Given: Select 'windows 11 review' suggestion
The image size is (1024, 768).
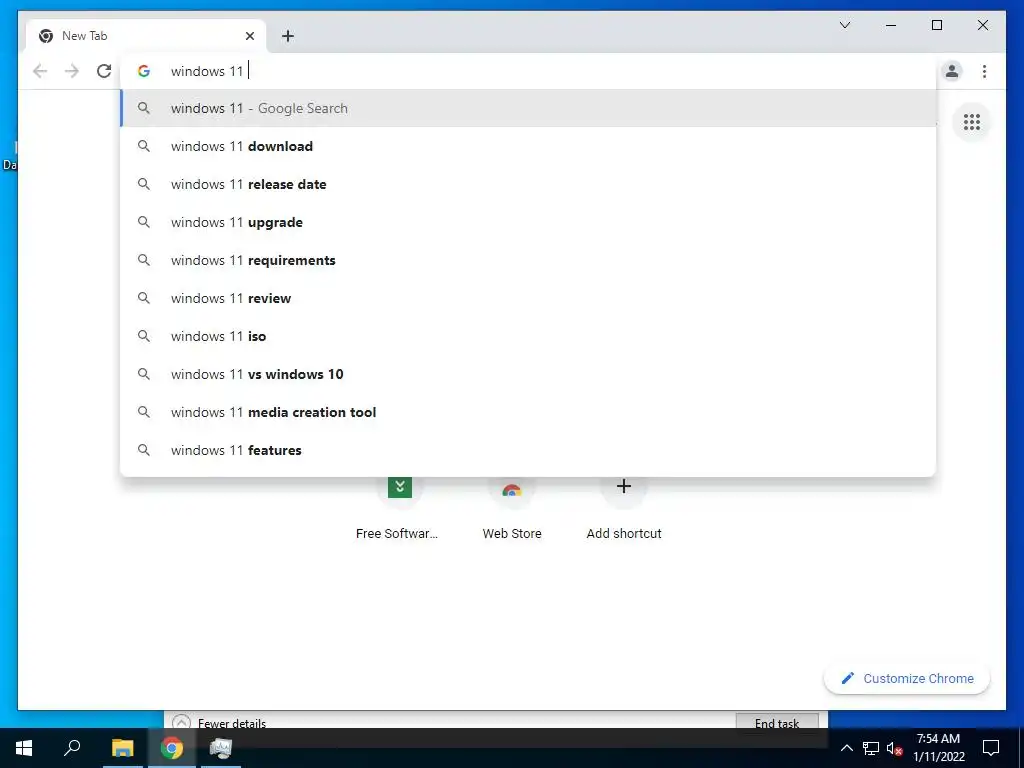Looking at the screenshot, I should tap(528, 298).
